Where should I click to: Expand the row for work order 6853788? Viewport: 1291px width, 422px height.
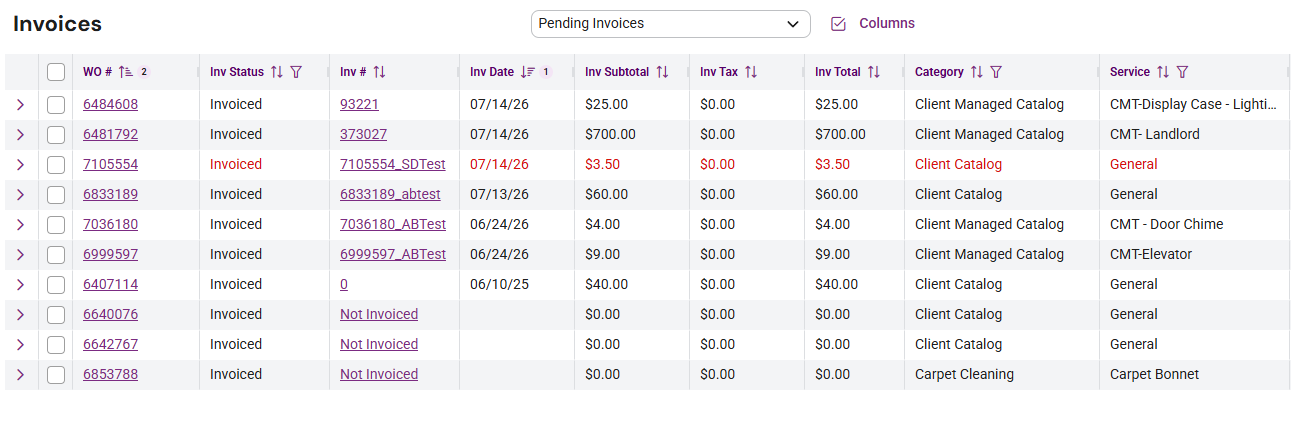click(20, 374)
